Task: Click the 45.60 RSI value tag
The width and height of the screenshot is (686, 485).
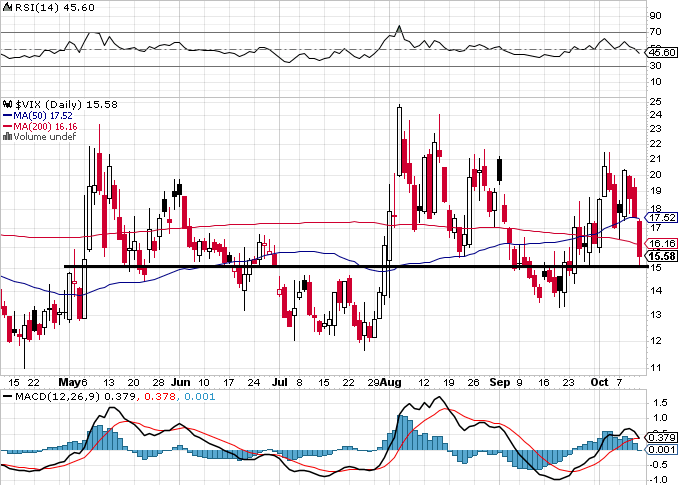Action: click(664, 52)
